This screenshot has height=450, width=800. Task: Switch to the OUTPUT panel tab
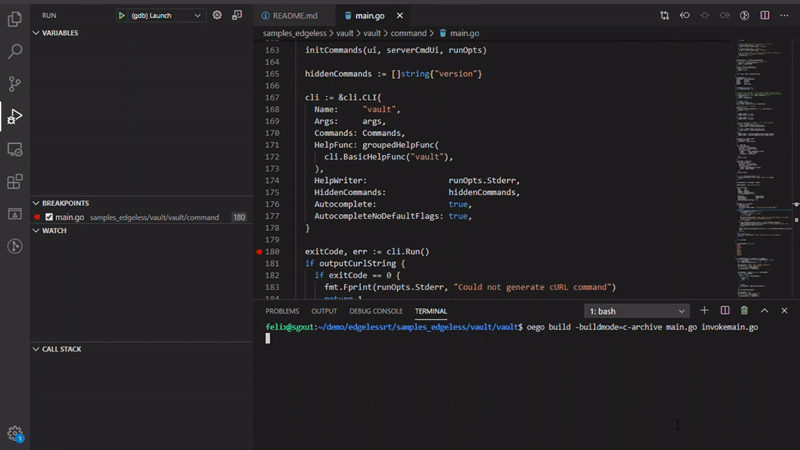(324, 311)
